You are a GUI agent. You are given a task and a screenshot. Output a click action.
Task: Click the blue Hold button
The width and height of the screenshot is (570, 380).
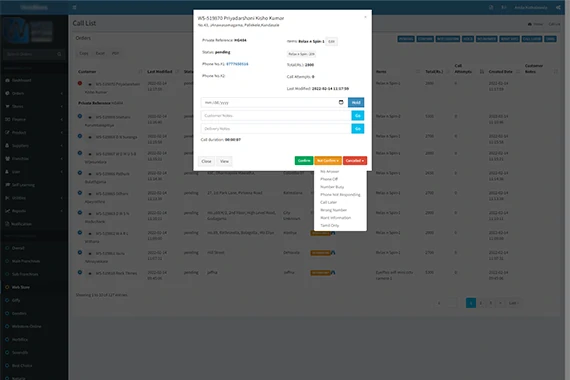coord(356,103)
